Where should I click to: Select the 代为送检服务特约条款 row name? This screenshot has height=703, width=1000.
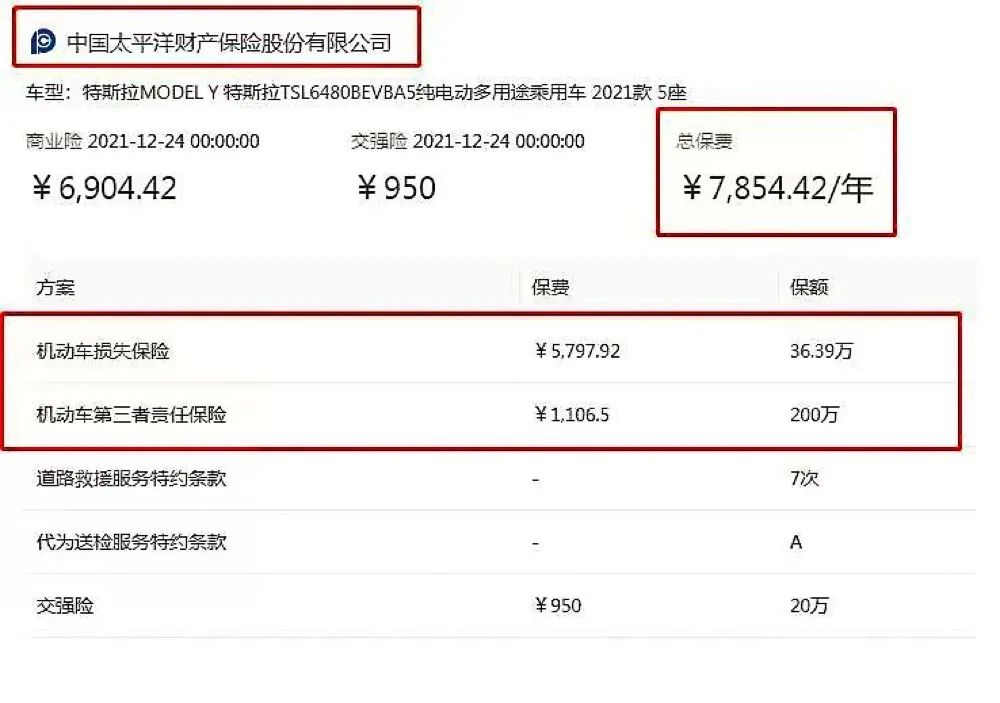(131, 542)
